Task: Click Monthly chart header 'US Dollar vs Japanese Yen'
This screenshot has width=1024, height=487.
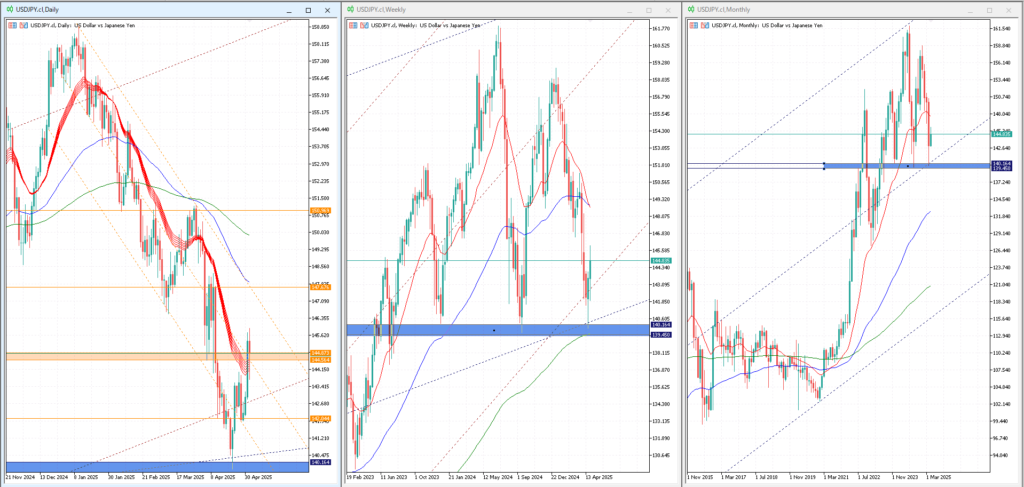Action: [792, 25]
